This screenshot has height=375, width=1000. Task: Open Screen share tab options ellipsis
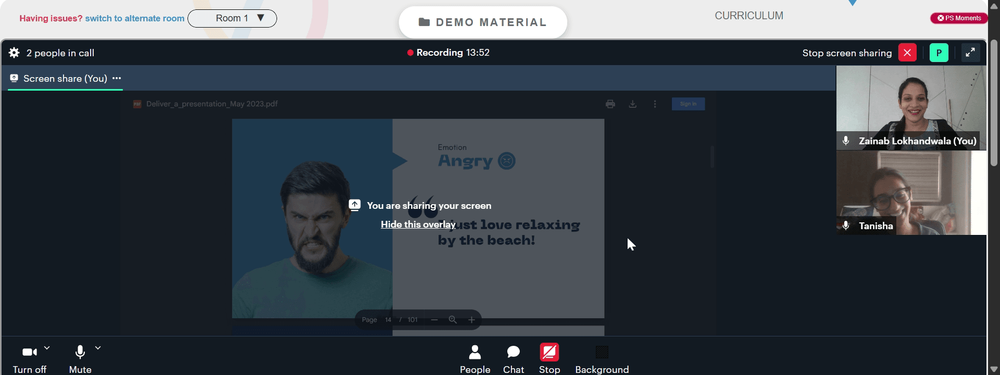click(117, 78)
